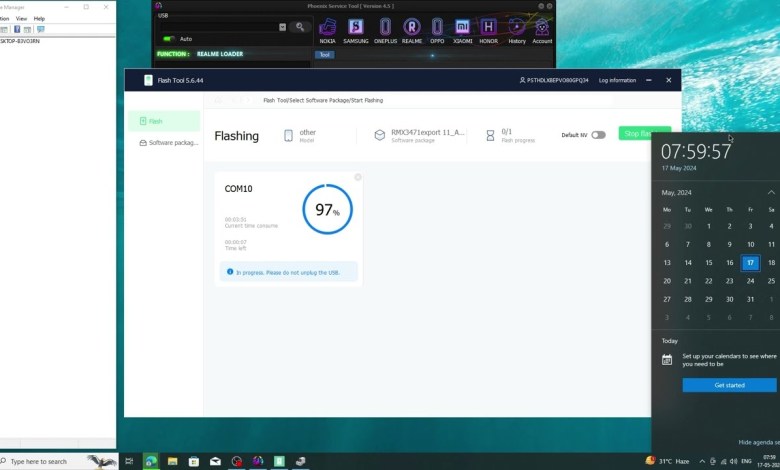780x470 pixels.
Task: Select the XIAOMI brand icon
Action: point(463,30)
